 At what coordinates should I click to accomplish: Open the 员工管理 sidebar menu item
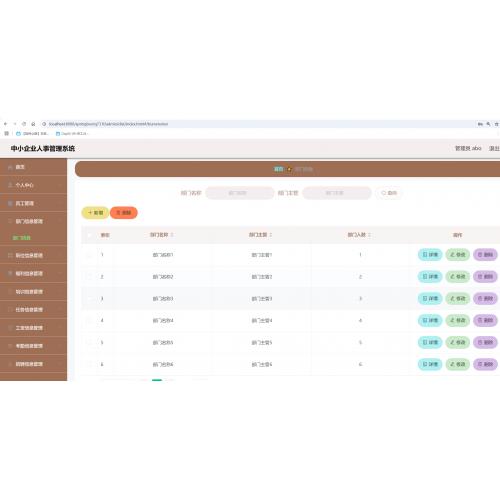[33, 203]
